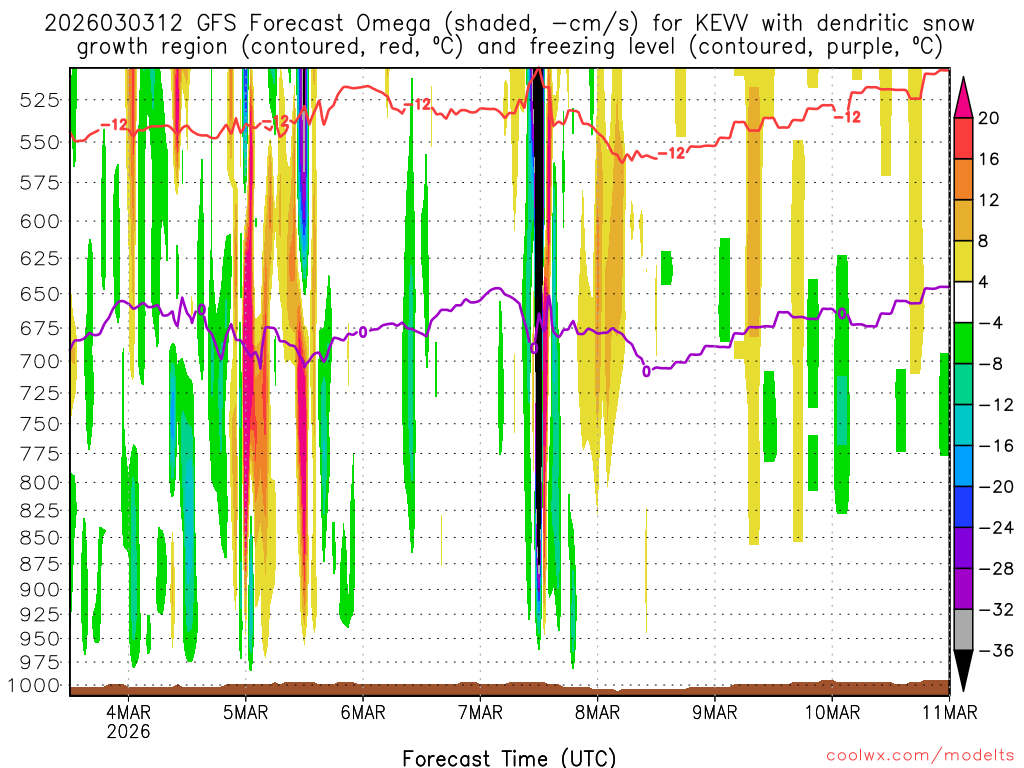This screenshot has width=1024, height=768.
Task: Click the 875 pressure level label
Action: pos(39,564)
